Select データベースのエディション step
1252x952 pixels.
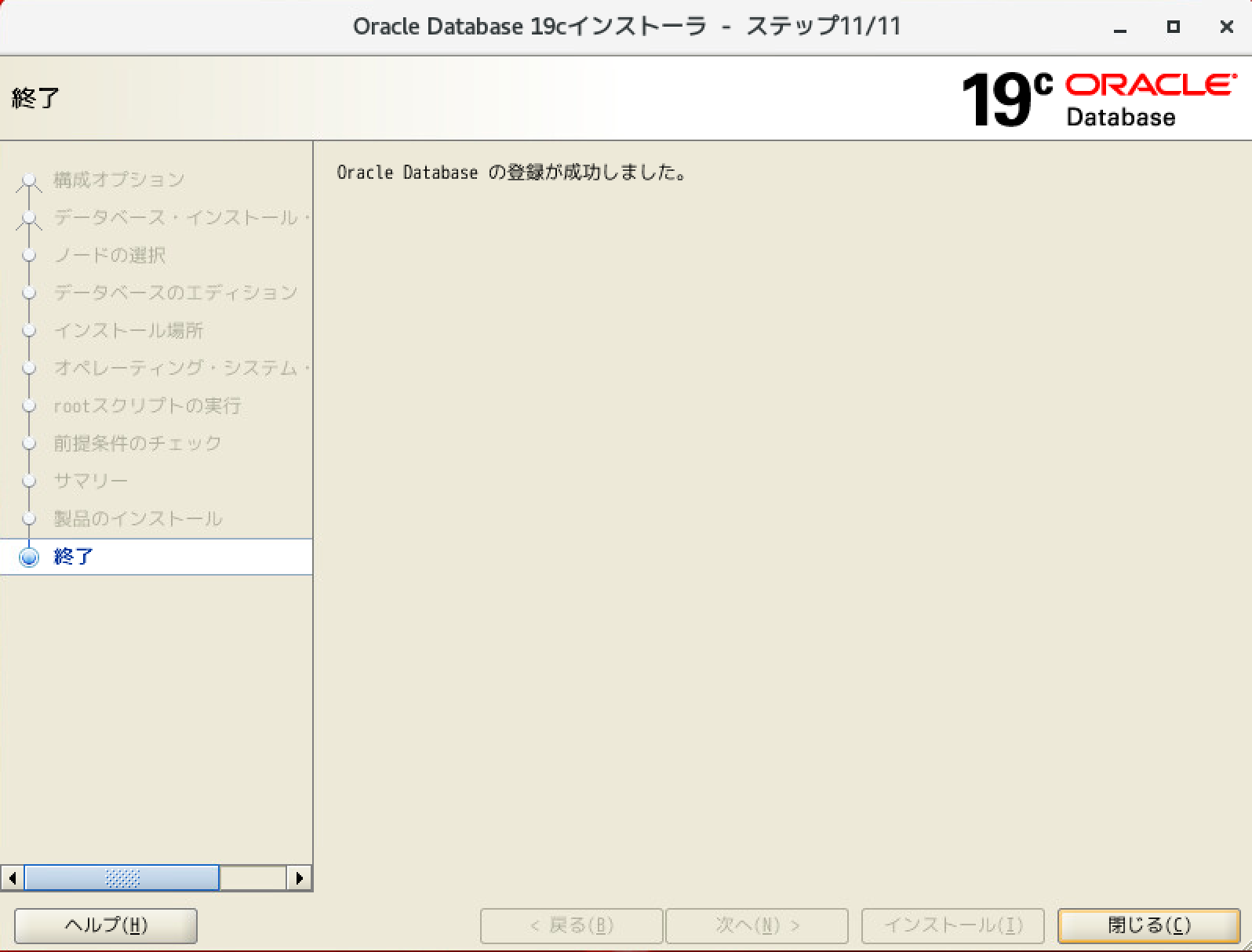click(176, 293)
